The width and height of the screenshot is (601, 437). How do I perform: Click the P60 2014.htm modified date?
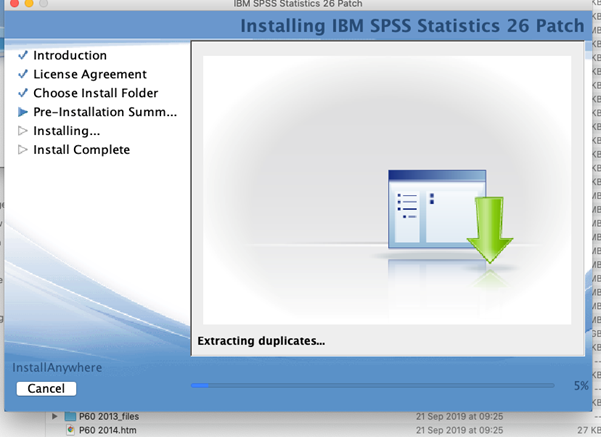click(x=460, y=430)
